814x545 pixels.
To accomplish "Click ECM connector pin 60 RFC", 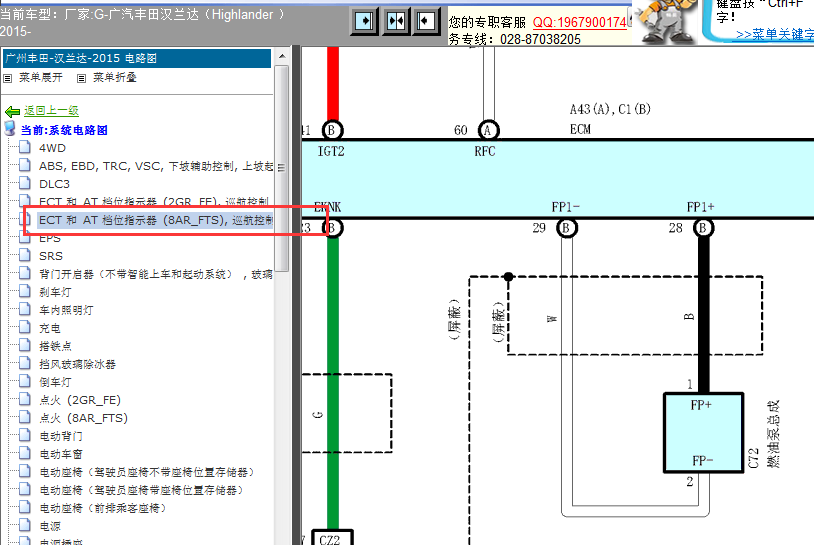I will point(487,130).
